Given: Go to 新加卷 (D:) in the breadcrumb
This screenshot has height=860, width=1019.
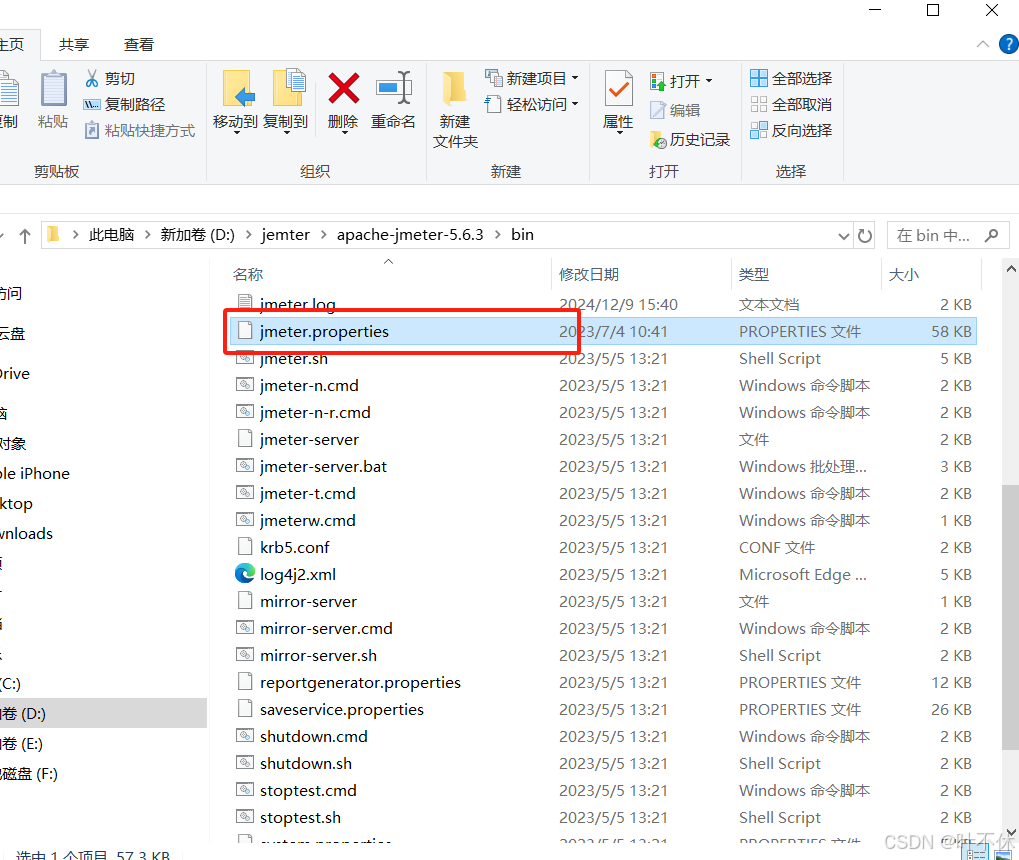Looking at the screenshot, I should click(x=198, y=235).
